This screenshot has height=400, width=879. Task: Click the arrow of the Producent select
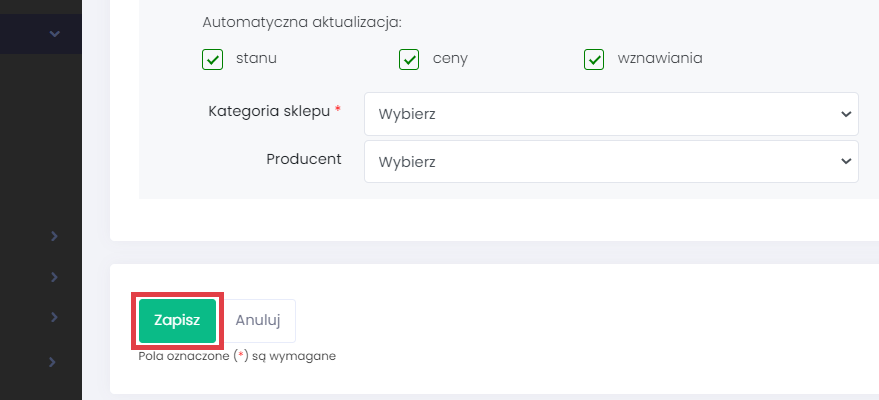(x=845, y=161)
